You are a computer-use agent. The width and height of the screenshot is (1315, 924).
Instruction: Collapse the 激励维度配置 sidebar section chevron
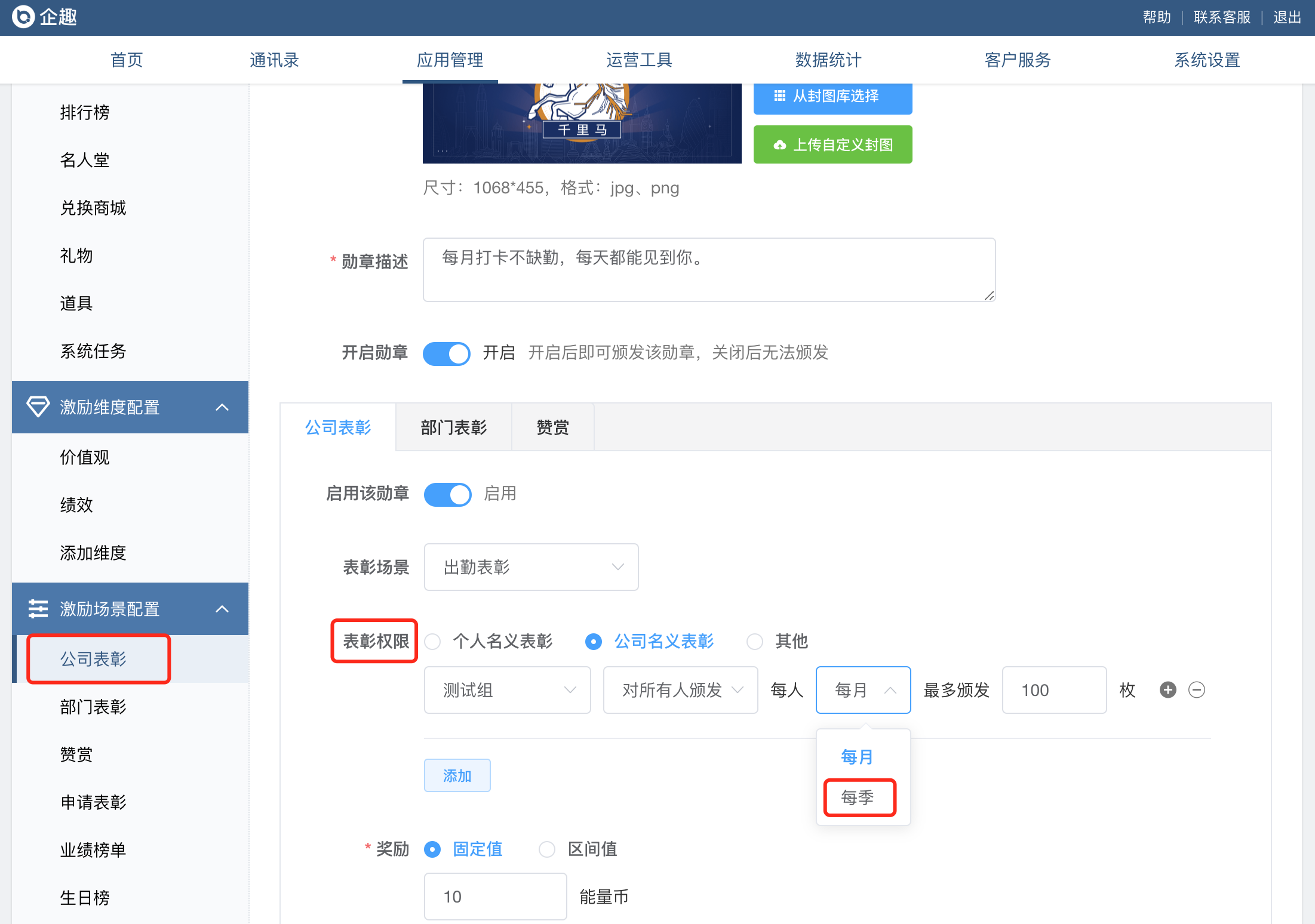222,407
